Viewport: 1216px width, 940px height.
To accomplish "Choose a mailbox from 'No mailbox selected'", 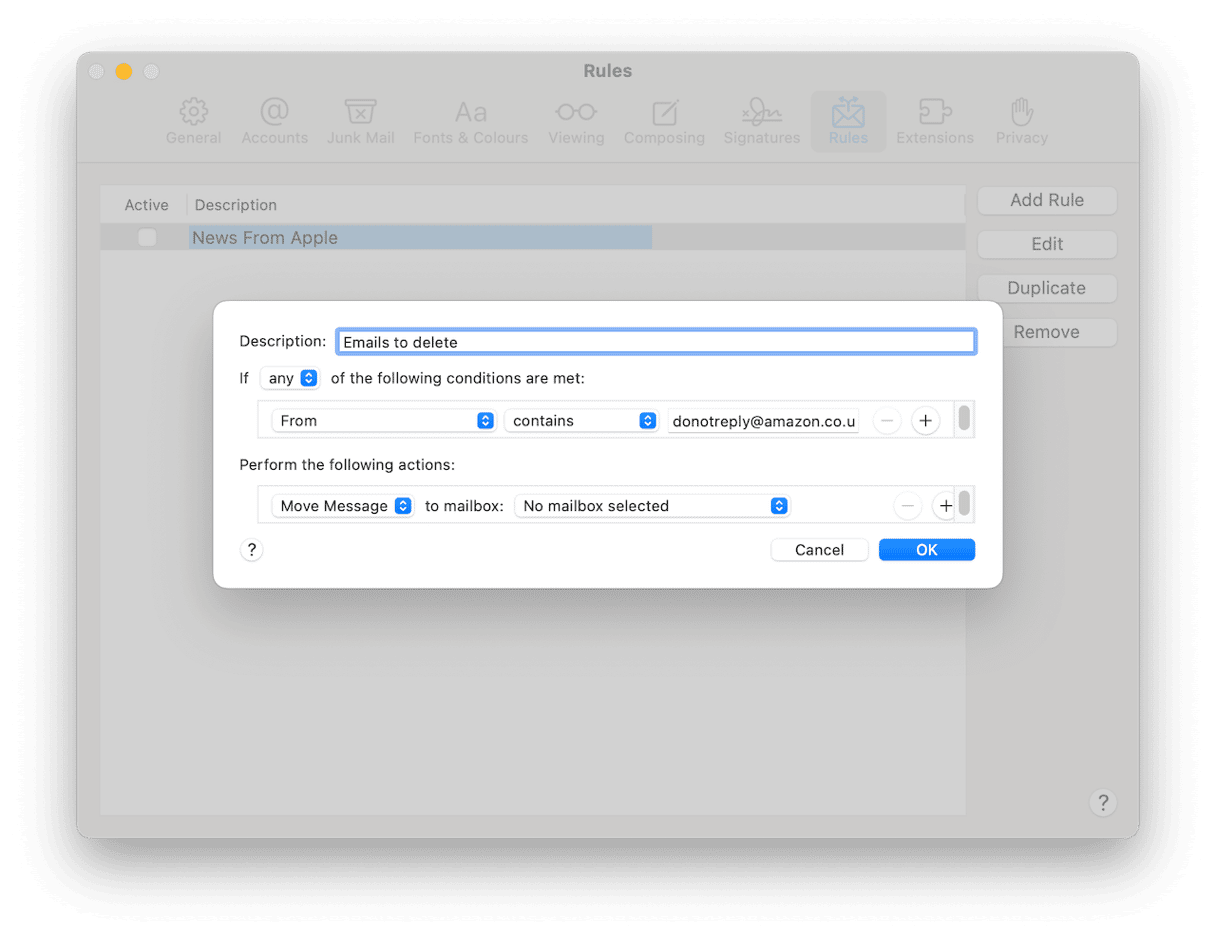I will (652, 506).
